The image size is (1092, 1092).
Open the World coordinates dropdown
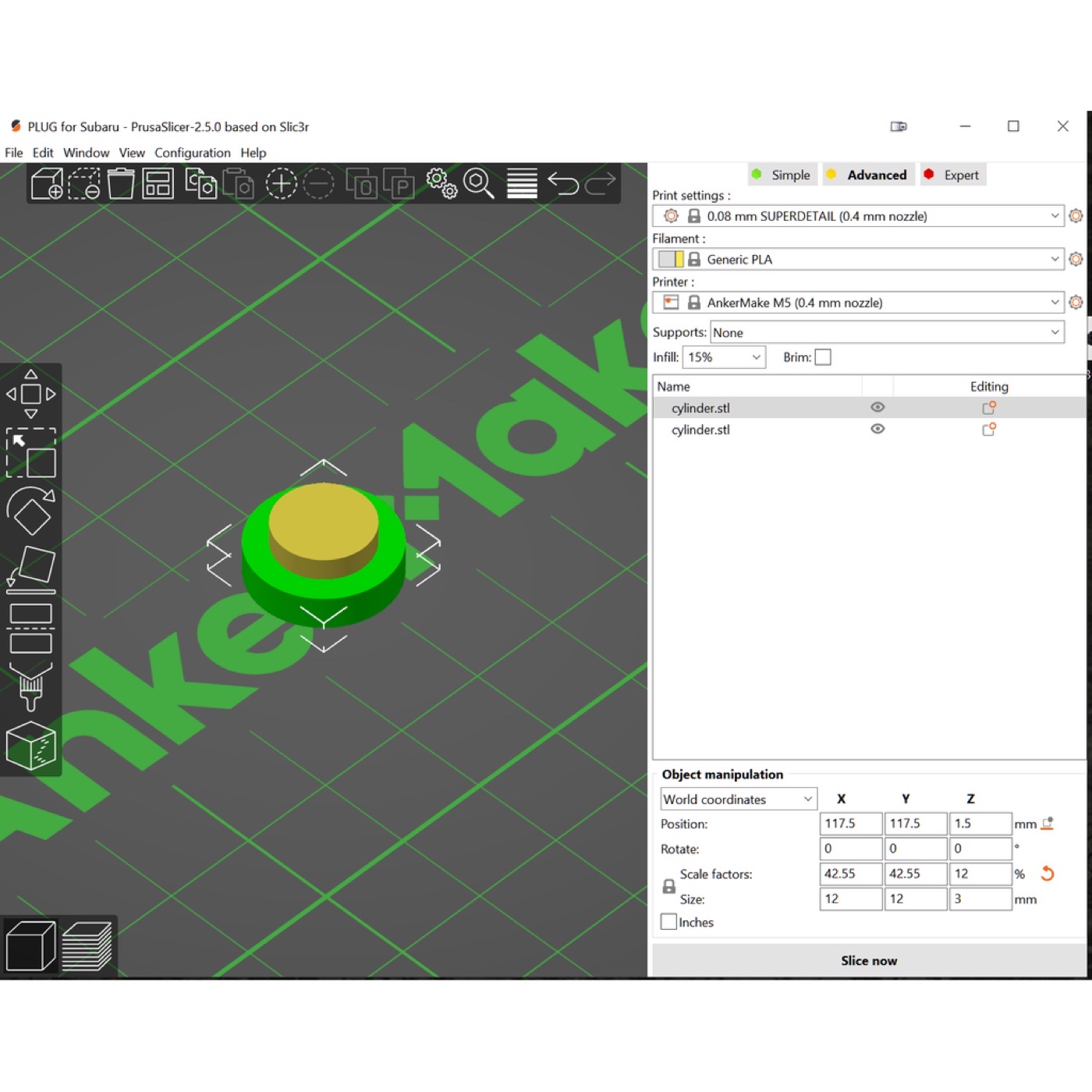click(739, 799)
